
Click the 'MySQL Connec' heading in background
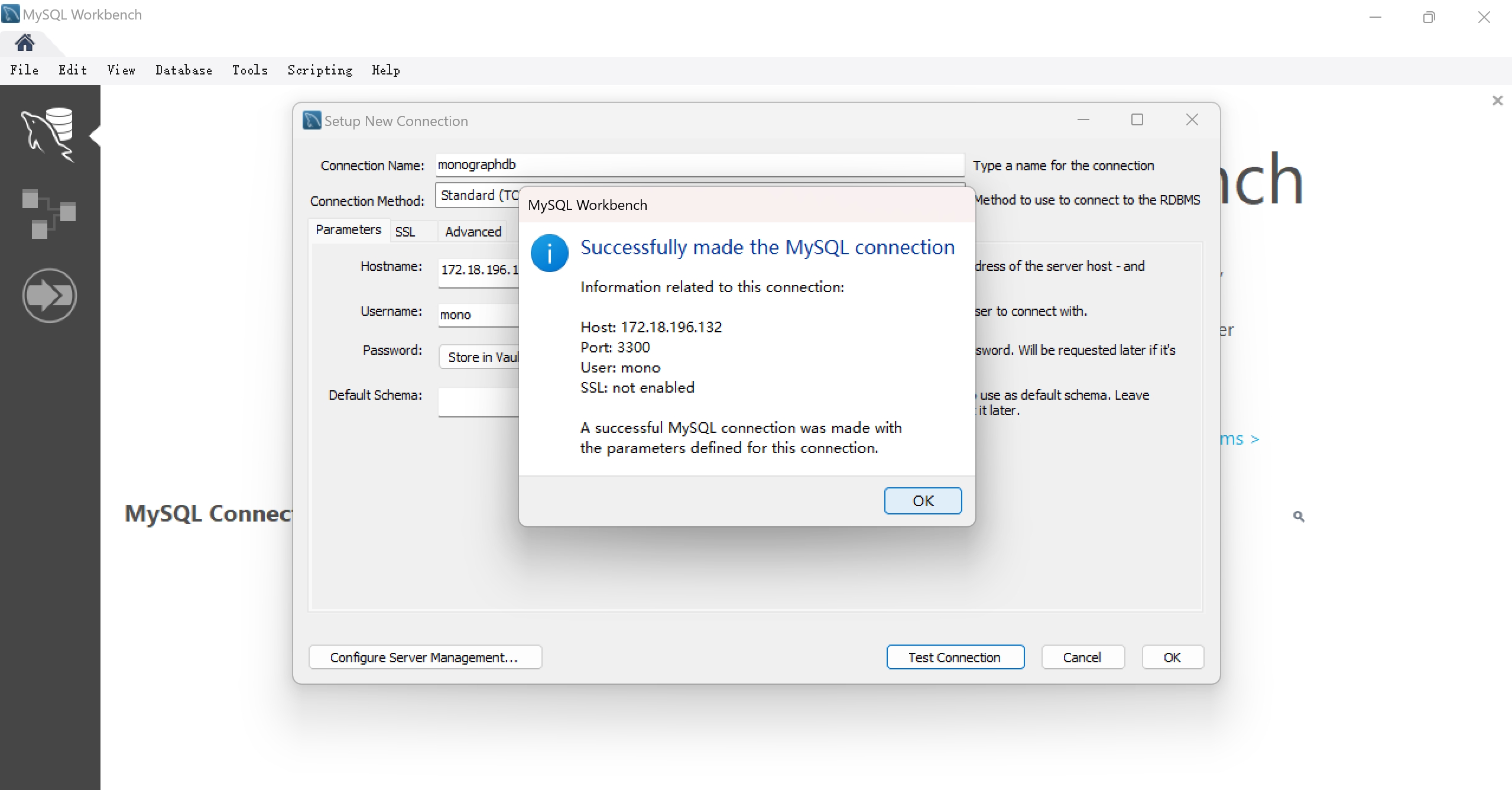point(209,513)
